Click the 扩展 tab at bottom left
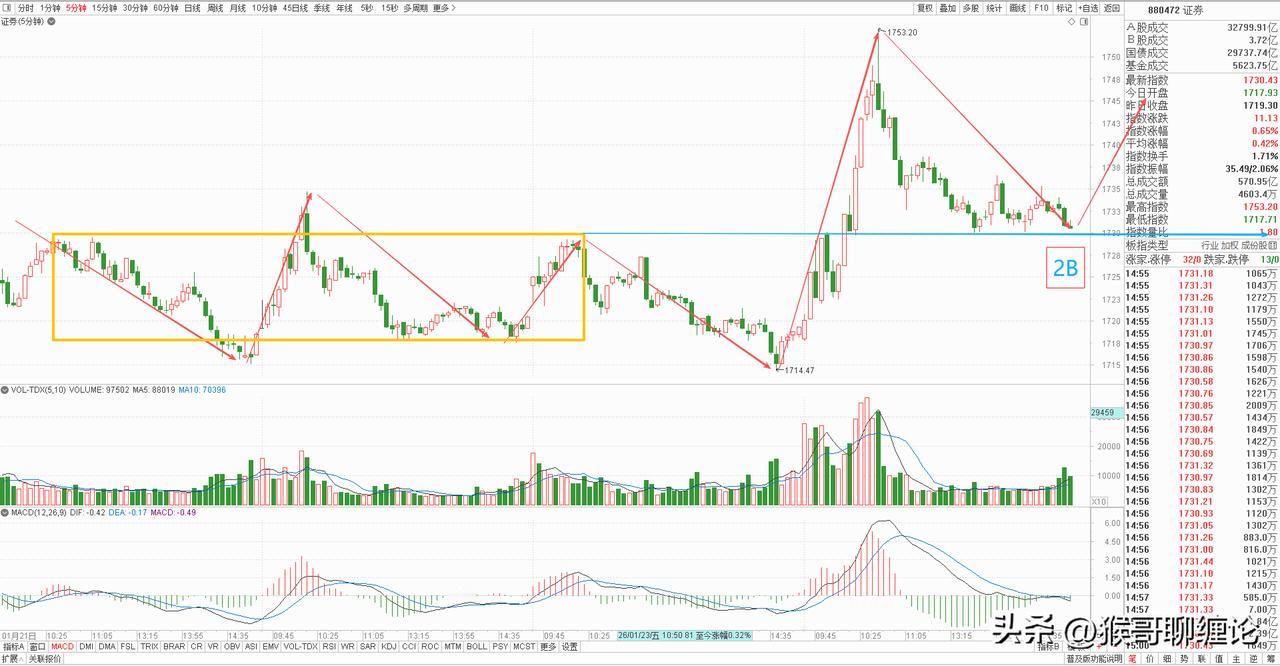 pos(12,659)
